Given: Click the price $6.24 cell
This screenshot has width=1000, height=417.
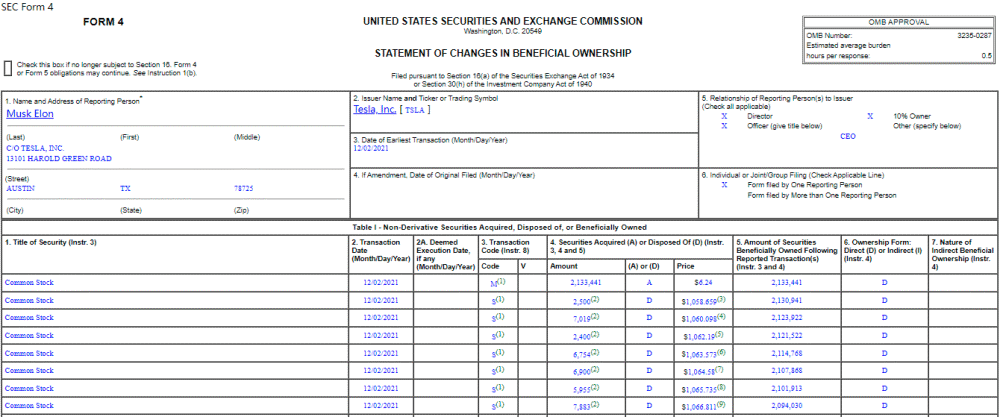Looking at the screenshot, I should tap(703, 282).
